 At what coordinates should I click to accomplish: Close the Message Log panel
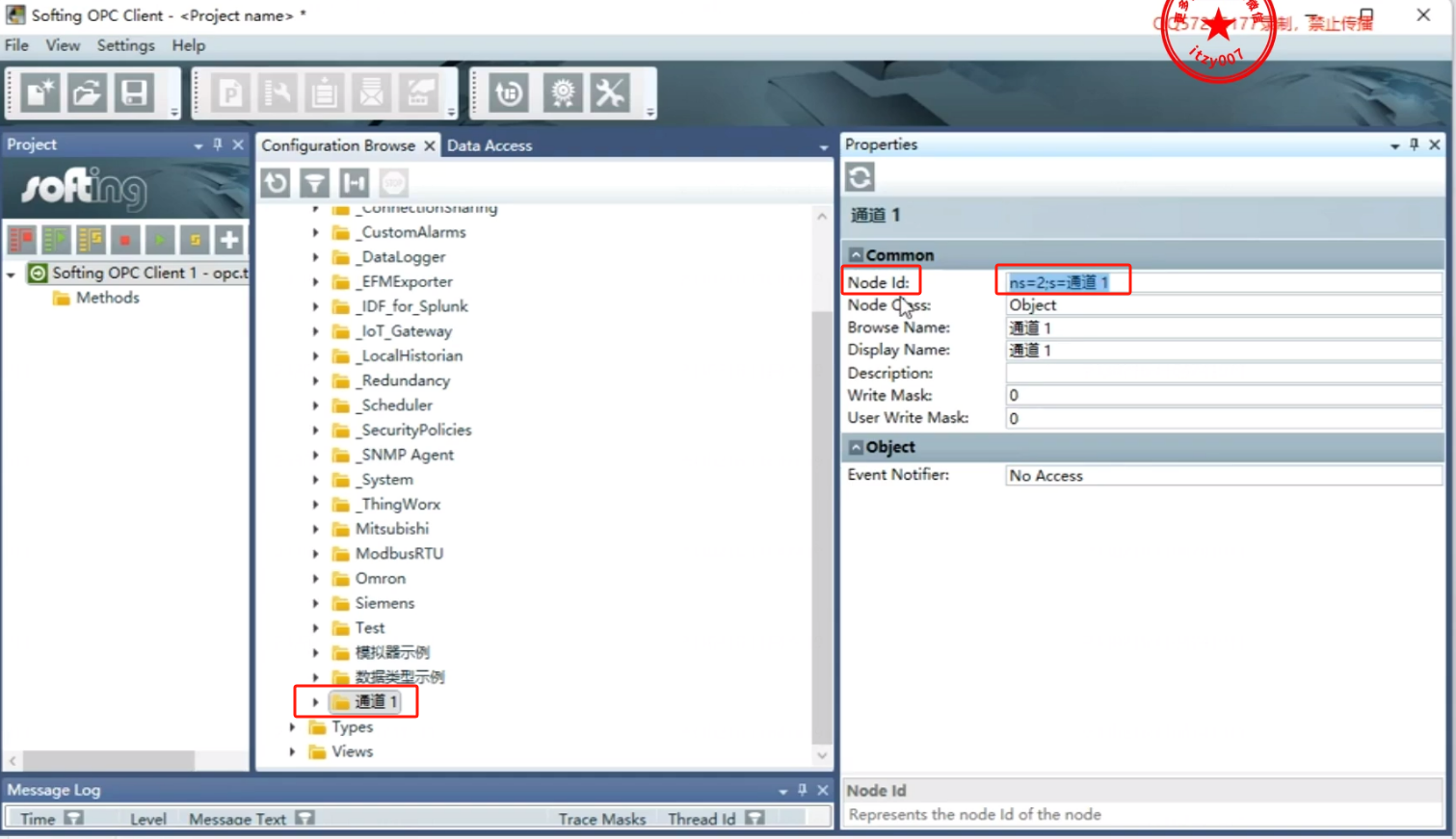coord(823,790)
